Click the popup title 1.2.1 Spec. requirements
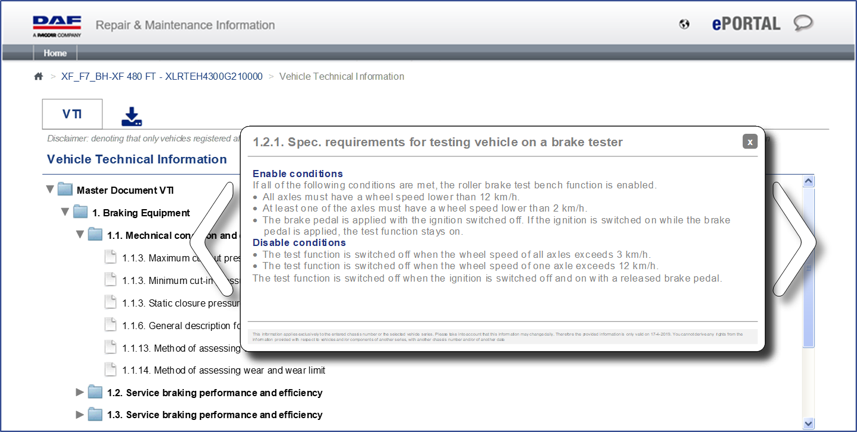This screenshot has width=857, height=432. pyautogui.click(x=438, y=142)
